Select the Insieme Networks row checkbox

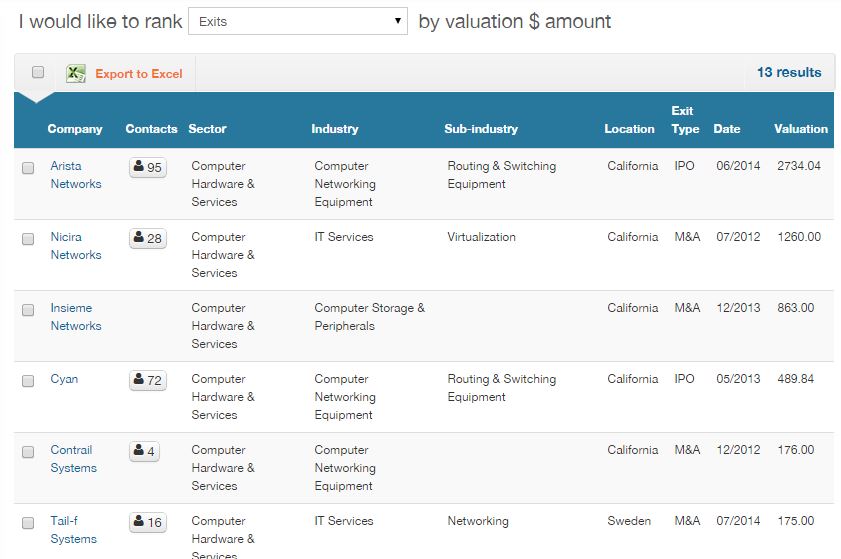(x=28, y=310)
